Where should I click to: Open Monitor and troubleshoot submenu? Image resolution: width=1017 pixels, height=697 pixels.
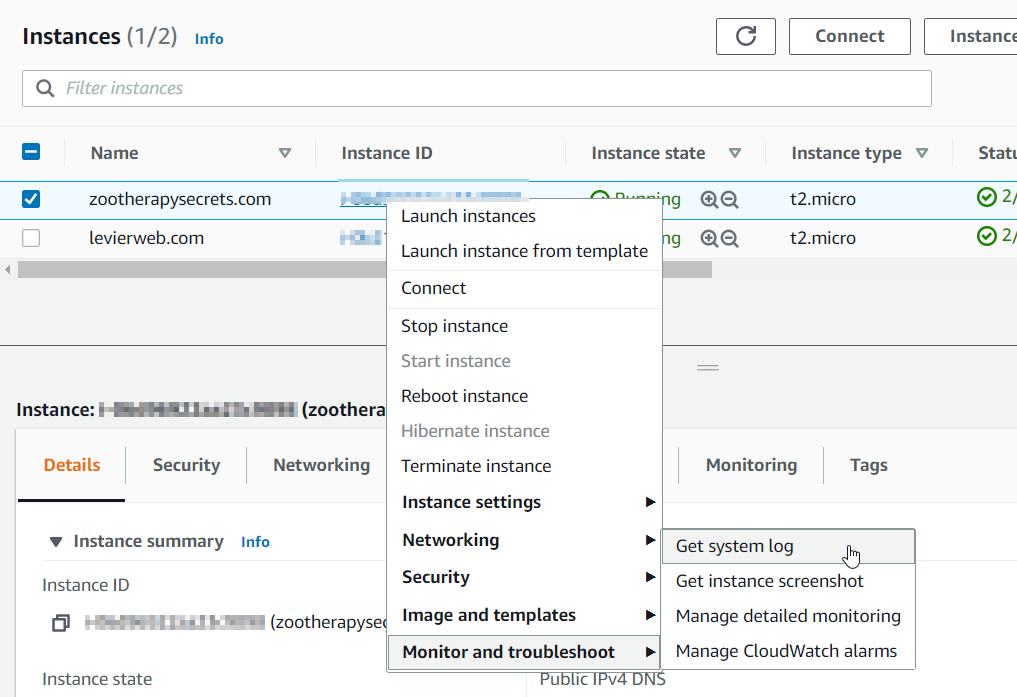click(524, 652)
